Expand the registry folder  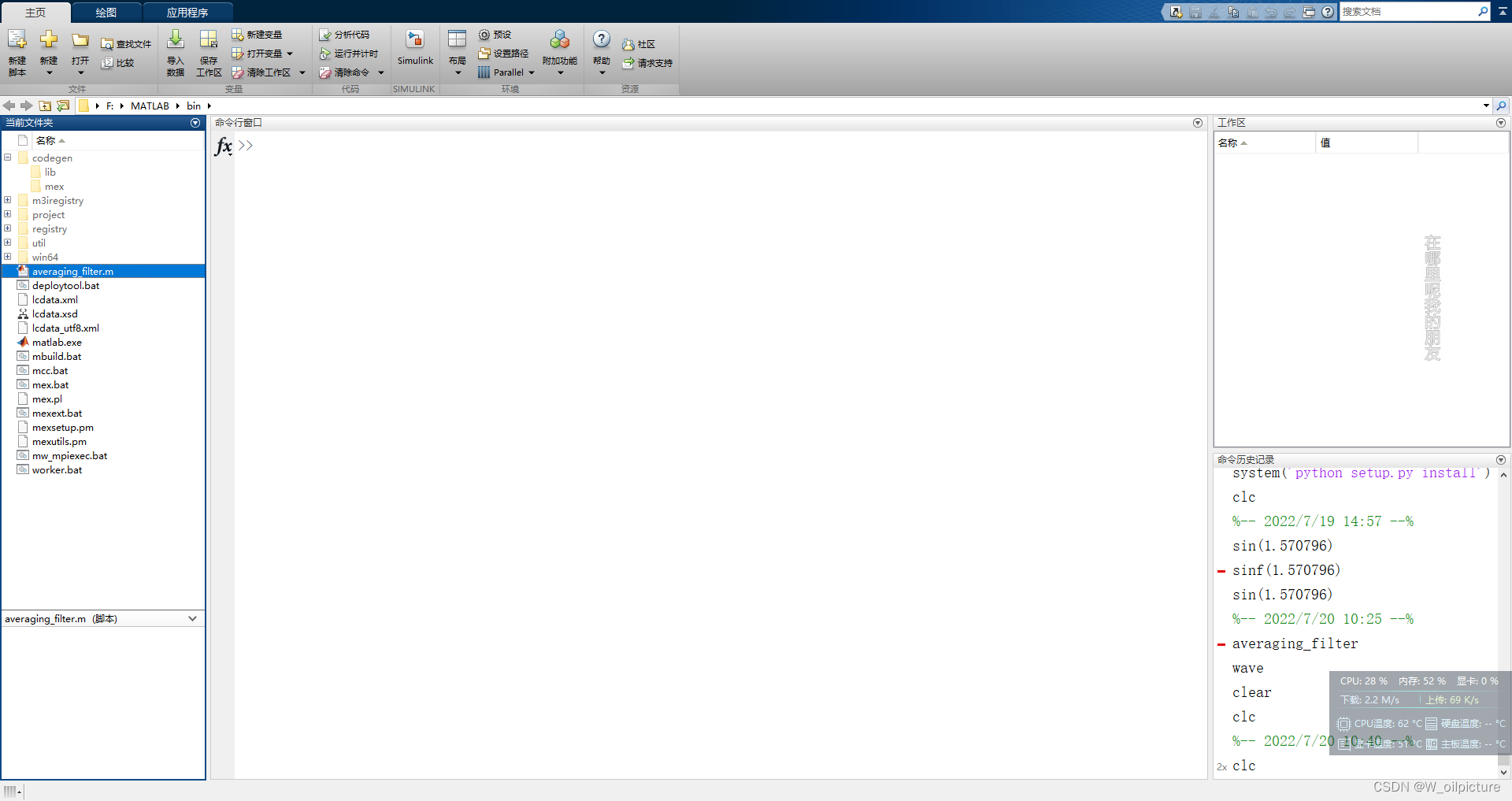(x=8, y=228)
